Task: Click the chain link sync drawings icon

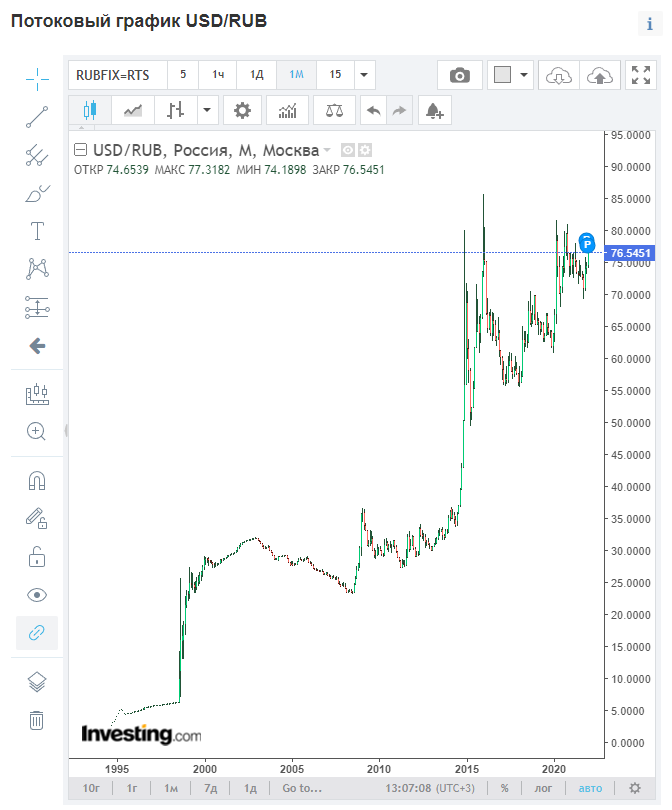Action: 37,633
